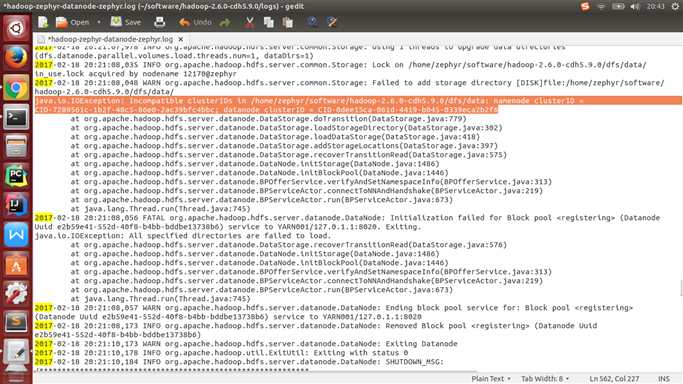Save the log file
The height and width of the screenshot is (384, 683).
[x=126, y=22]
